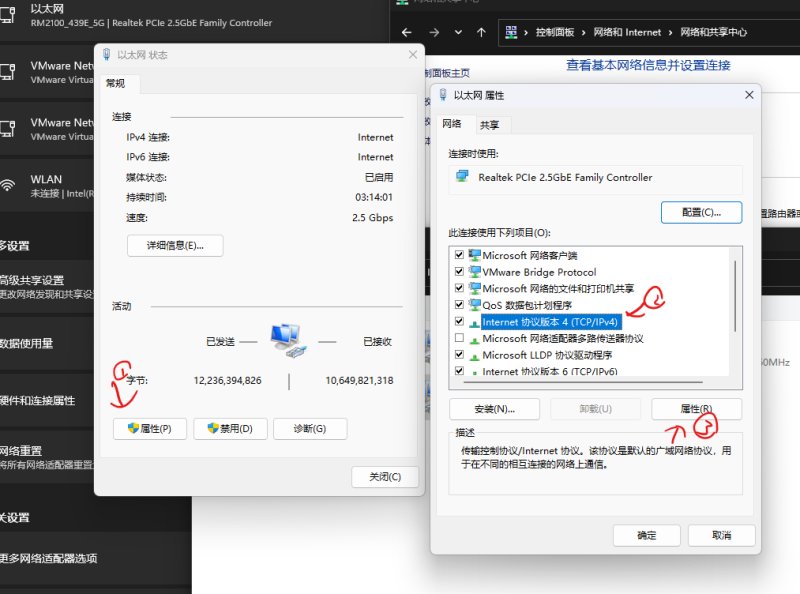Image resolution: width=800 pixels, height=594 pixels.
Task: Expand chevron after 控制面板 in breadcrumb
Action: 583,33
